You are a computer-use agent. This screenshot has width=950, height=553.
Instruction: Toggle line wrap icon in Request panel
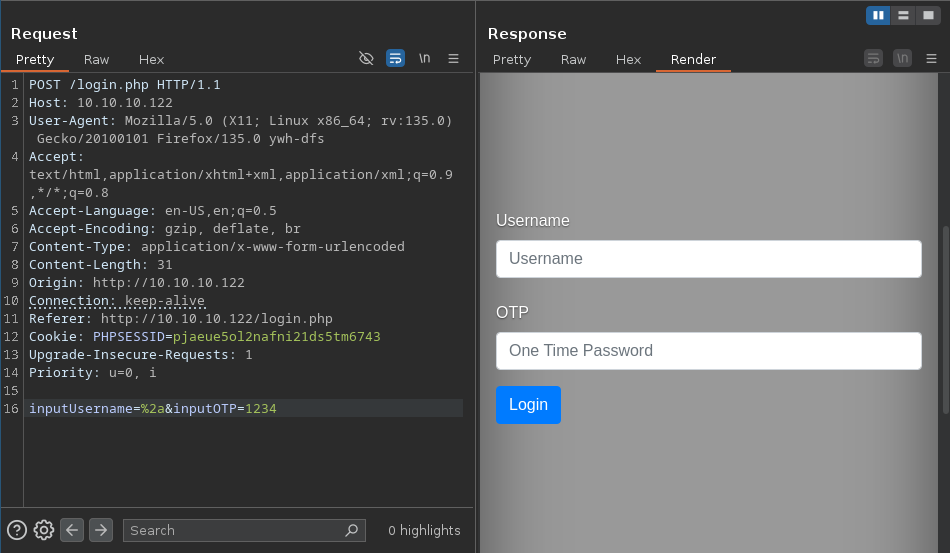click(395, 58)
